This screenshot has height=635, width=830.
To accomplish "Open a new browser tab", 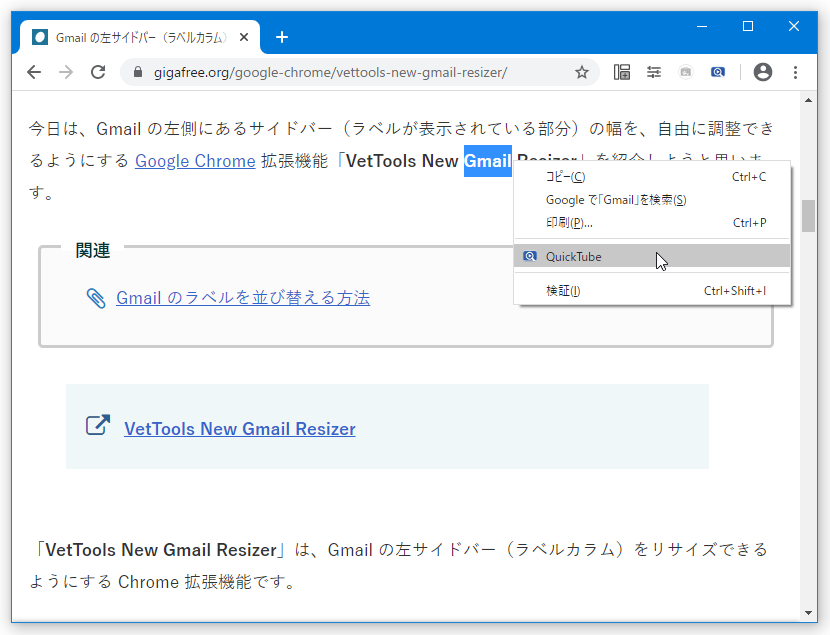I will point(282,37).
